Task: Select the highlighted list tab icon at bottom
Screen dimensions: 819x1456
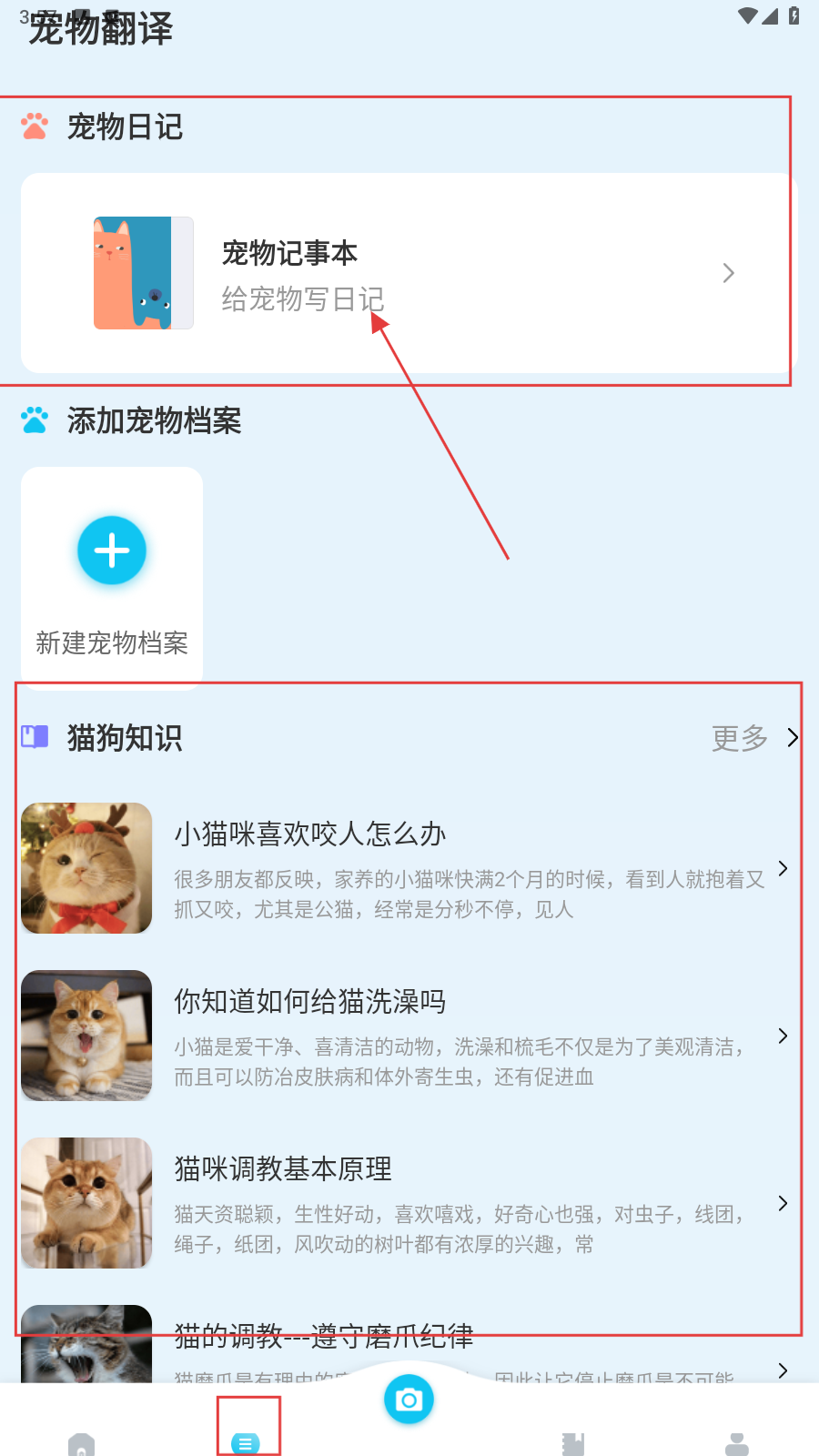Action: (x=246, y=1443)
